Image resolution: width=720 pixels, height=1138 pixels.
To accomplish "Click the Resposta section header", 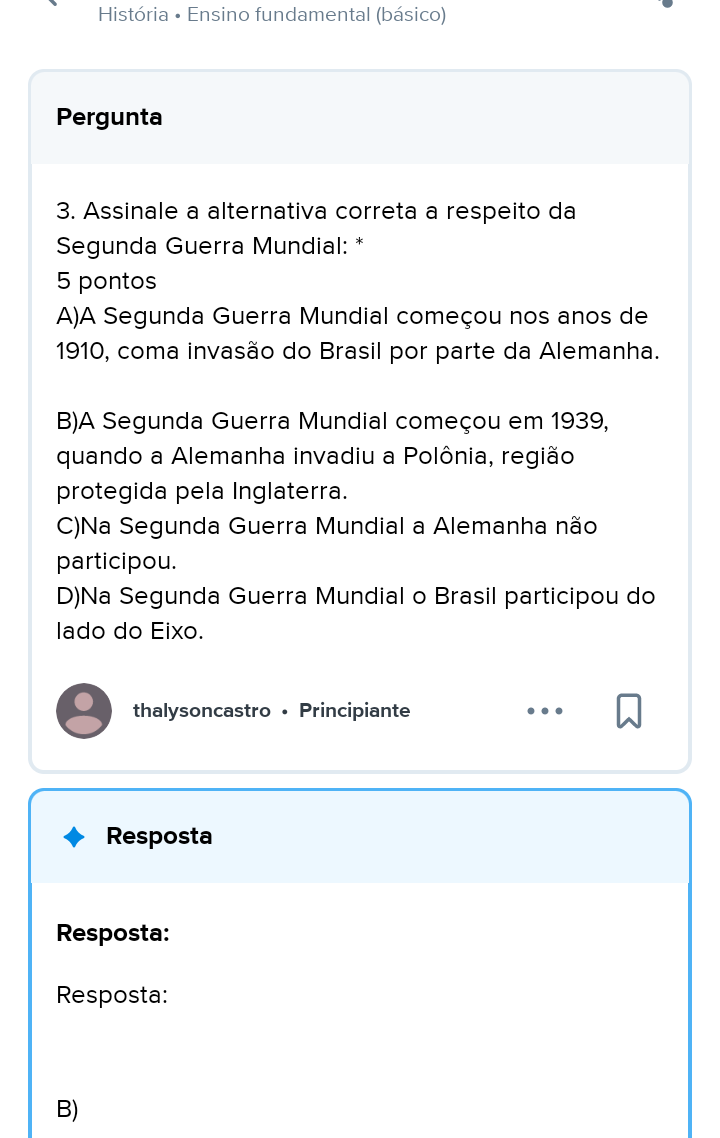I will pyautogui.click(x=159, y=836).
